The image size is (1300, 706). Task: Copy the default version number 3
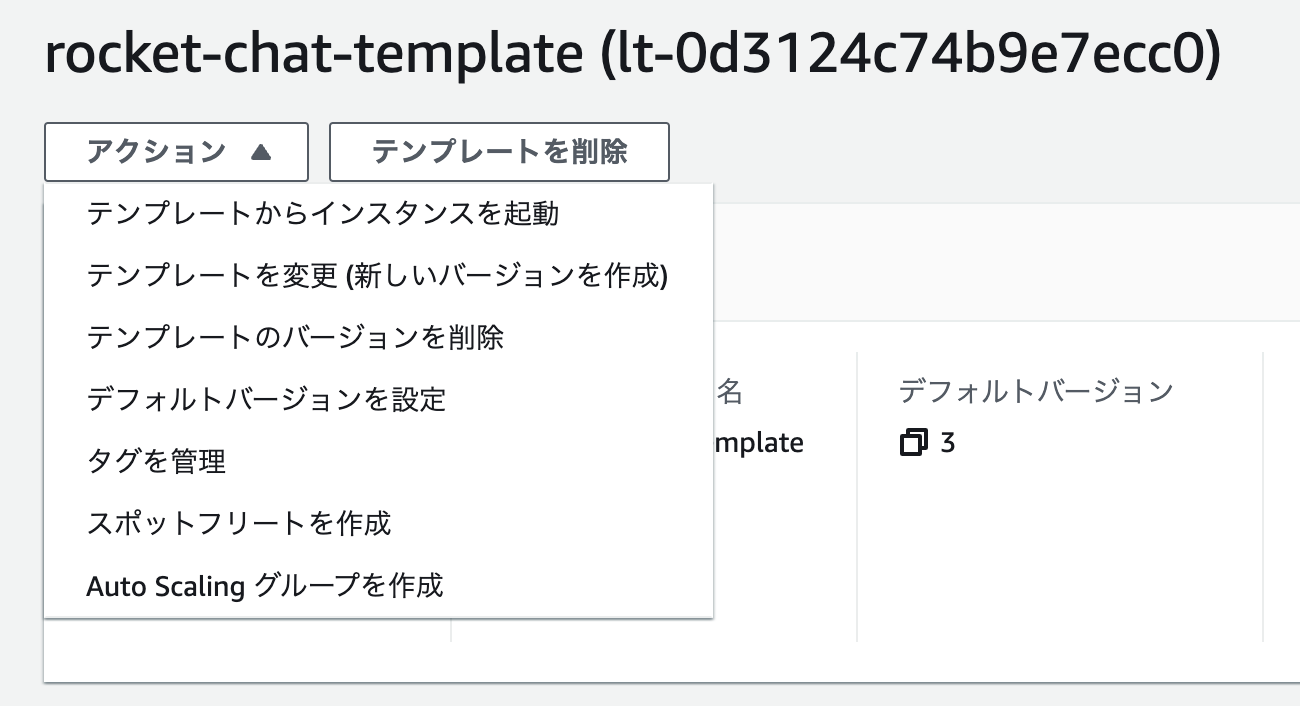click(913, 442)
